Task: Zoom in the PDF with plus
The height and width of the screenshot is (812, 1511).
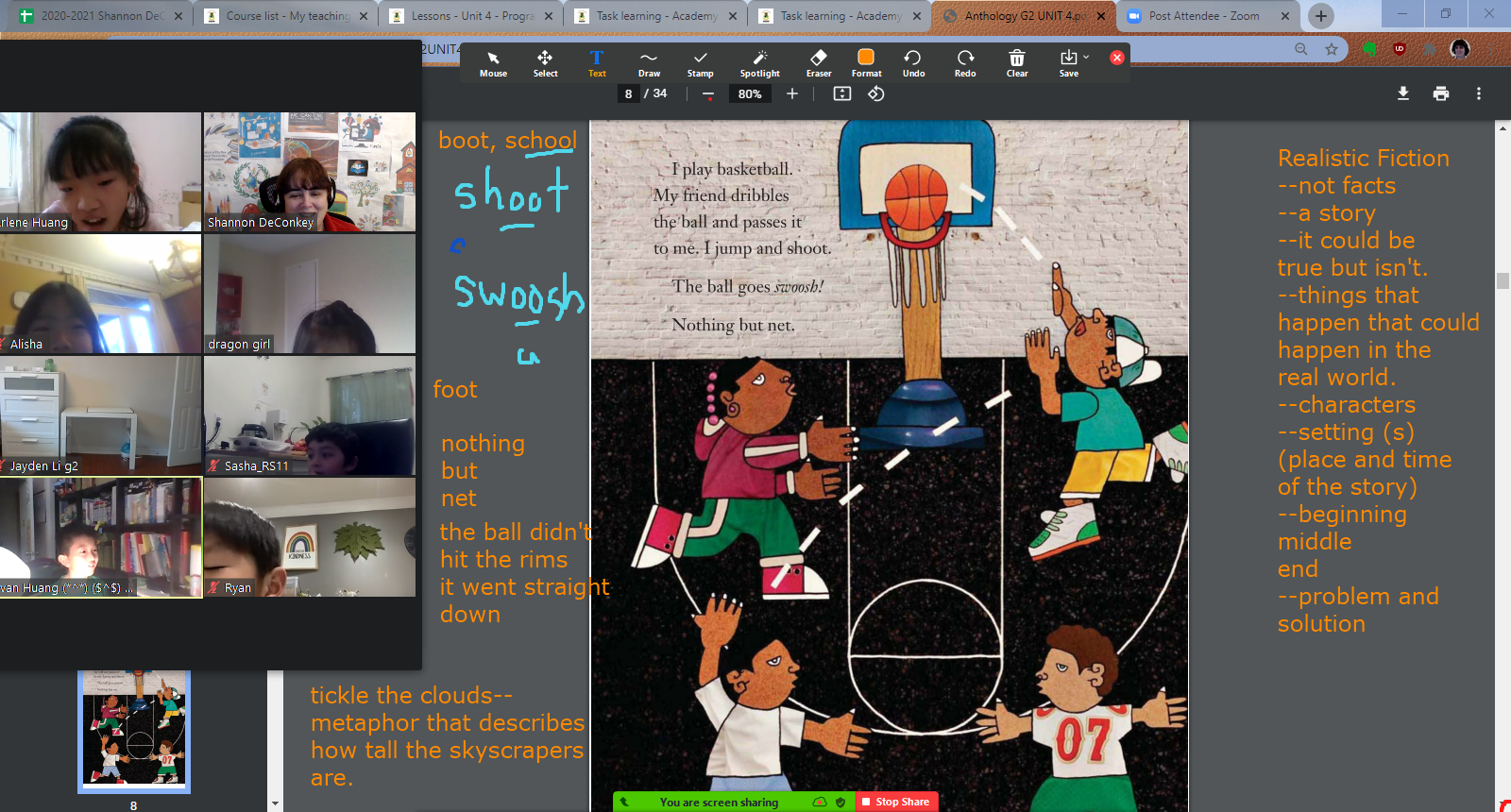Action: pos(792,93)
